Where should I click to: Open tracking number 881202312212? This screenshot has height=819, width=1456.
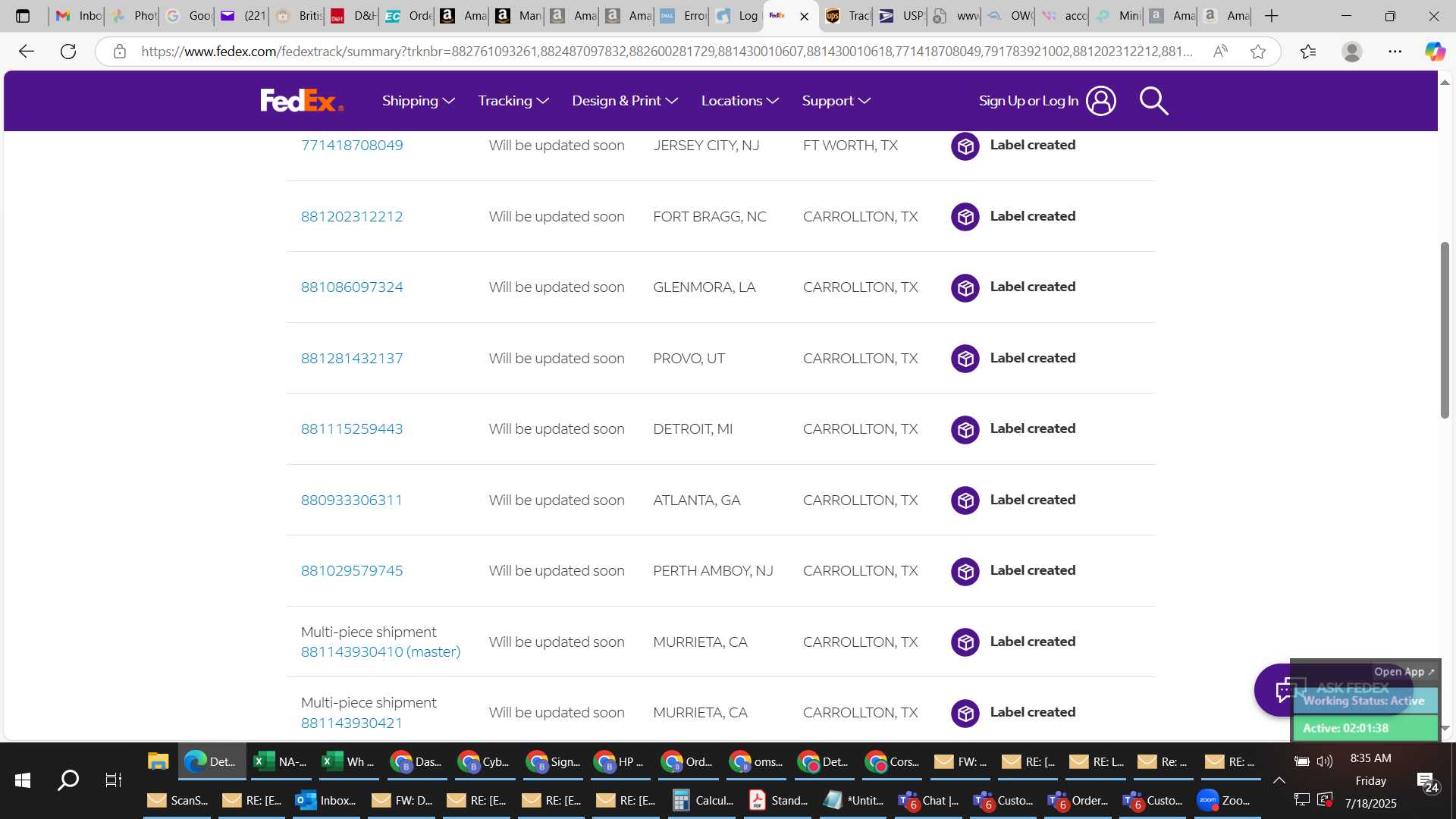(x=352, y=217)
